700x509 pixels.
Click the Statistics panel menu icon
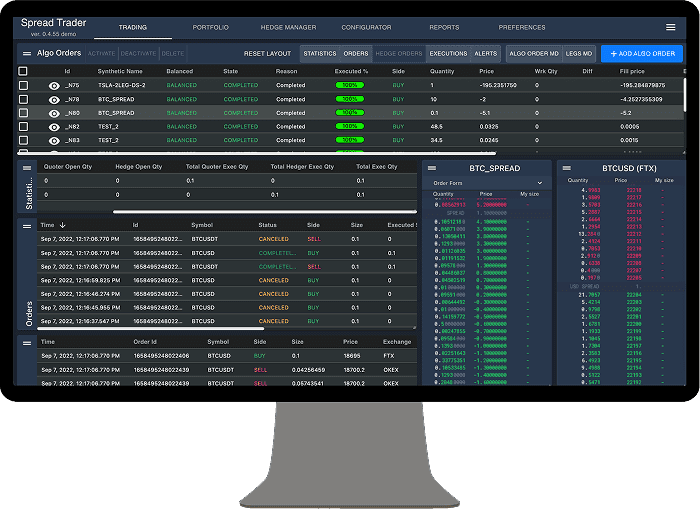point(27,167)
